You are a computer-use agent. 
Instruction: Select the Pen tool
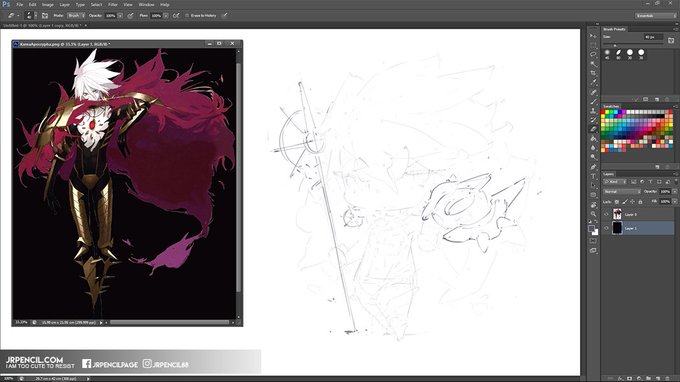593,167
